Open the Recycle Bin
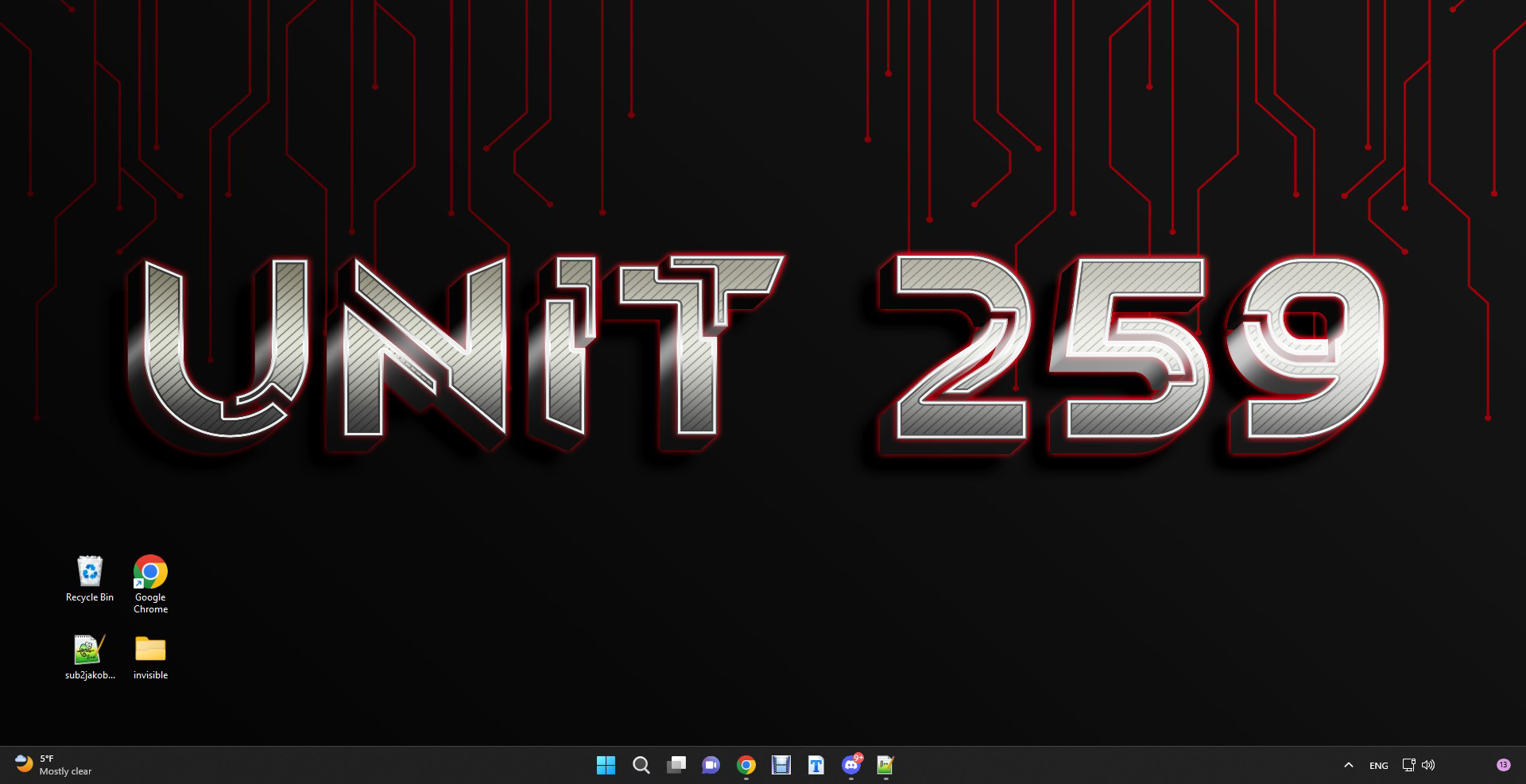The width and height of the screenshot is (1526, 784). click(90, 570)
